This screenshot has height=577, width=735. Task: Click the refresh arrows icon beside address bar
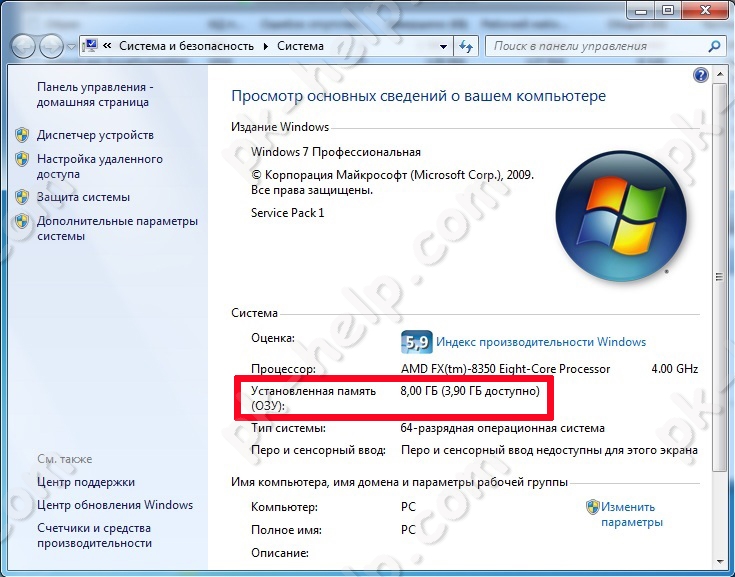point(466,46)
